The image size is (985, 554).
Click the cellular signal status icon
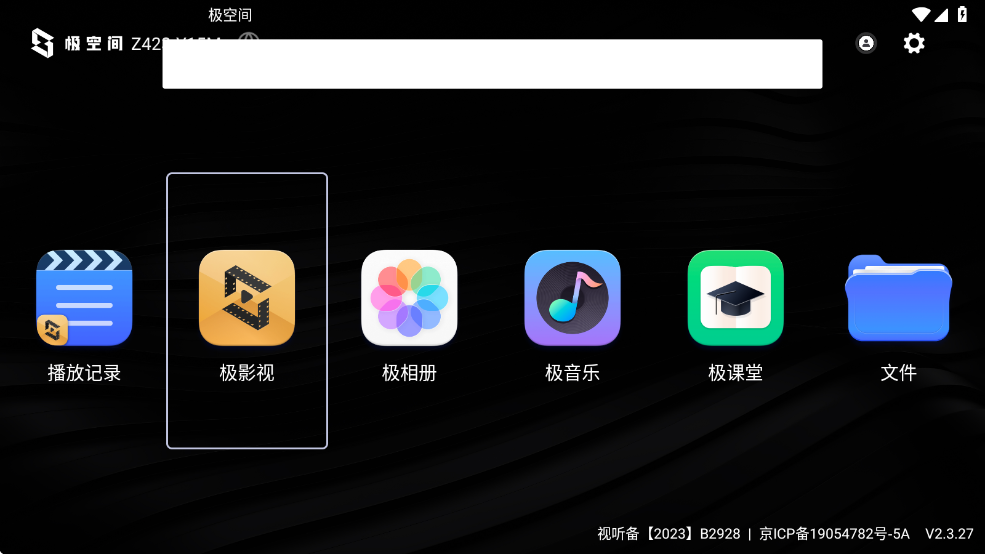tap(941, 14)
